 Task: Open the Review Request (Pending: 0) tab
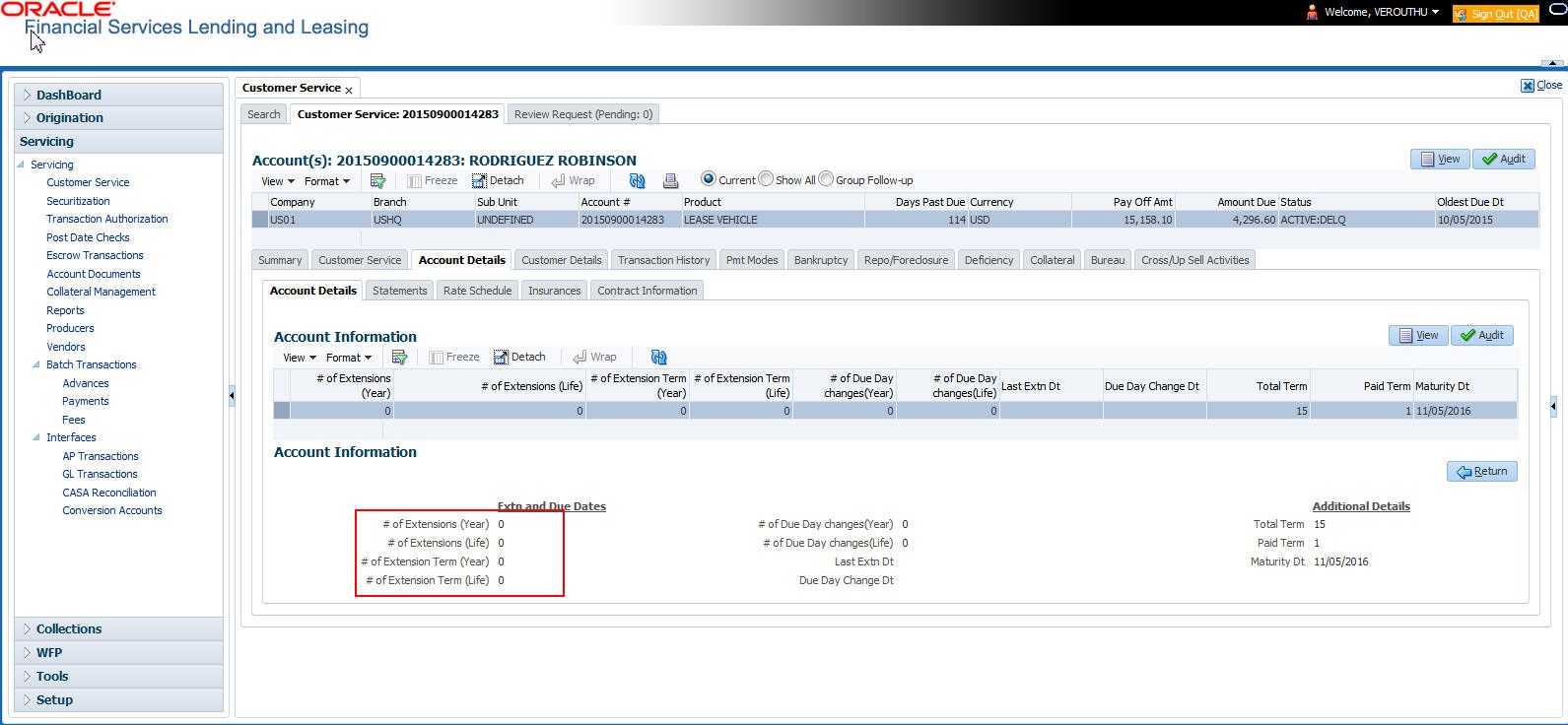(583, 114)
